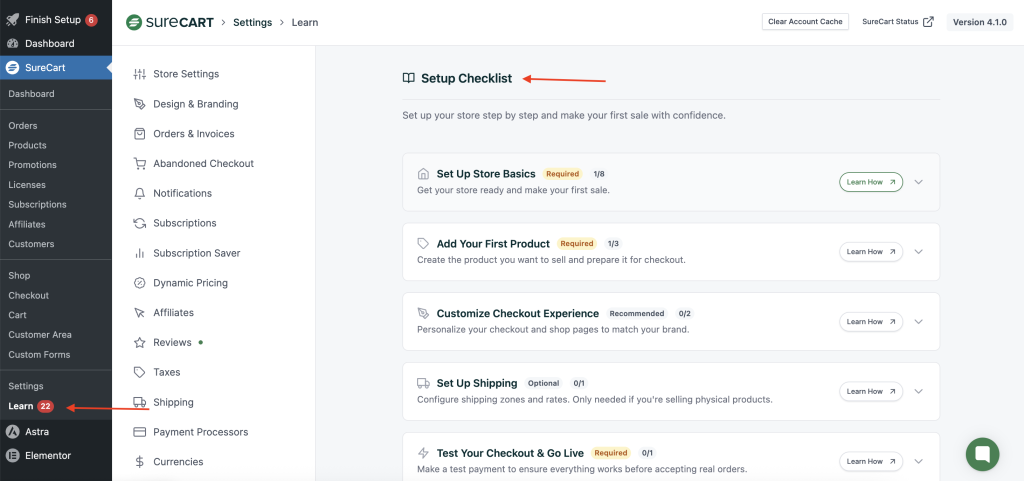
Task: Click the Astra icon in the sidebar
Action: pos(12,431)
